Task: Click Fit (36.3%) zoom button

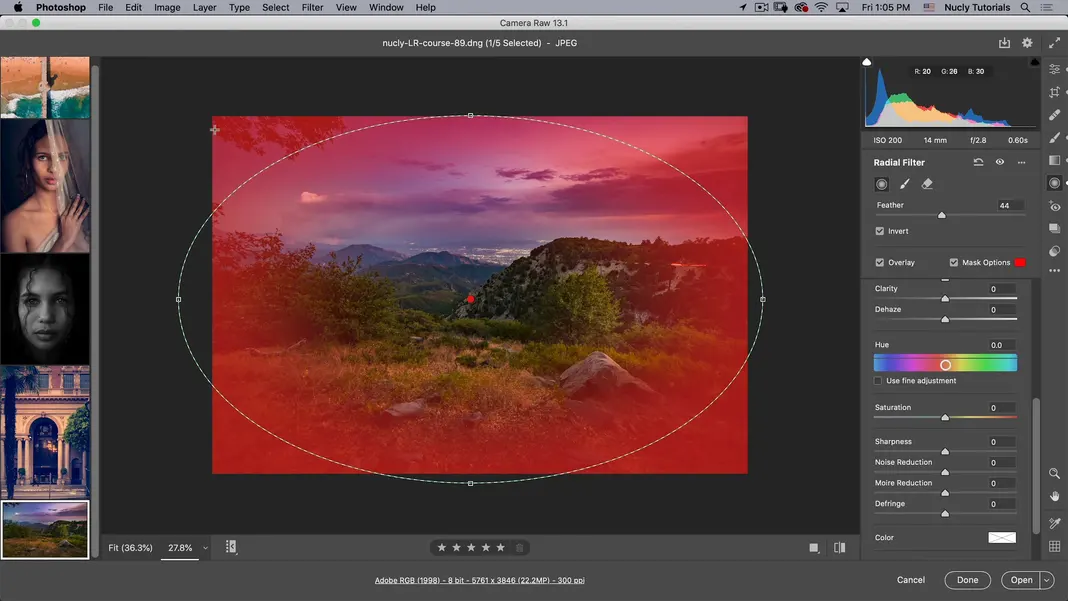Action: [130, 548]
